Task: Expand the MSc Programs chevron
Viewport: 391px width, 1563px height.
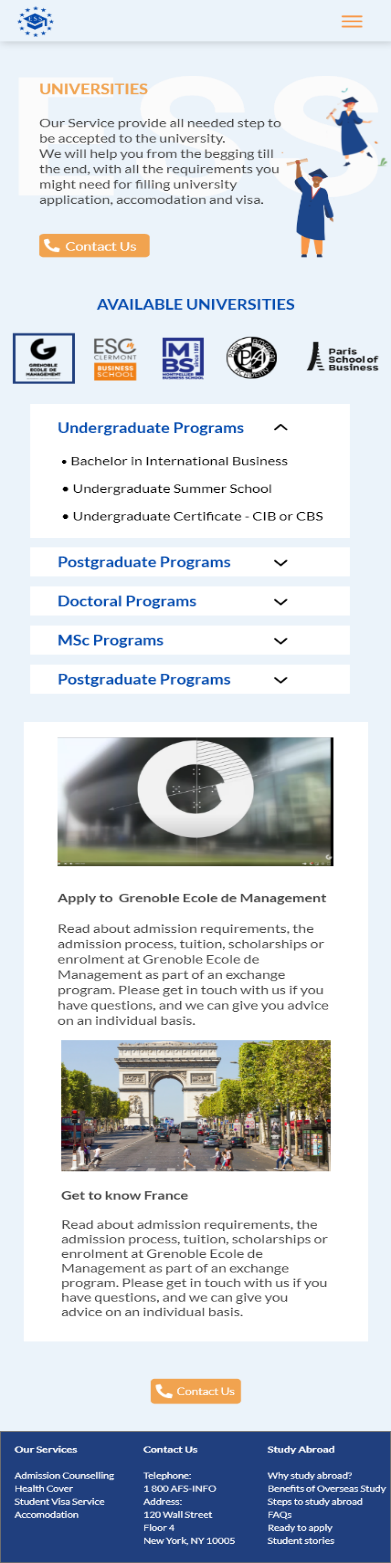Action: click(x=281, y=641)
